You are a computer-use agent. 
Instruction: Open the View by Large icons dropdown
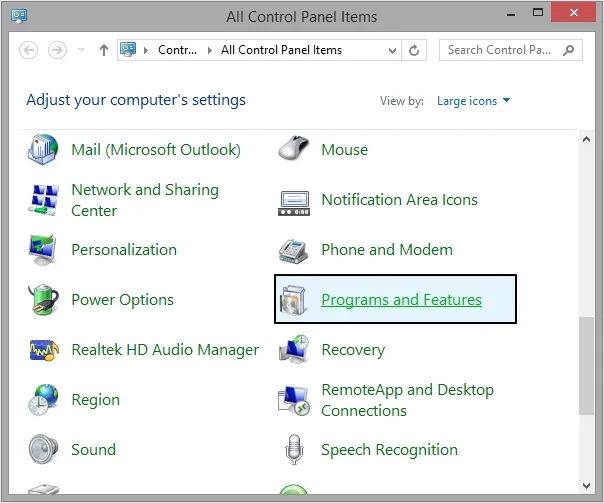click(473, 101)
